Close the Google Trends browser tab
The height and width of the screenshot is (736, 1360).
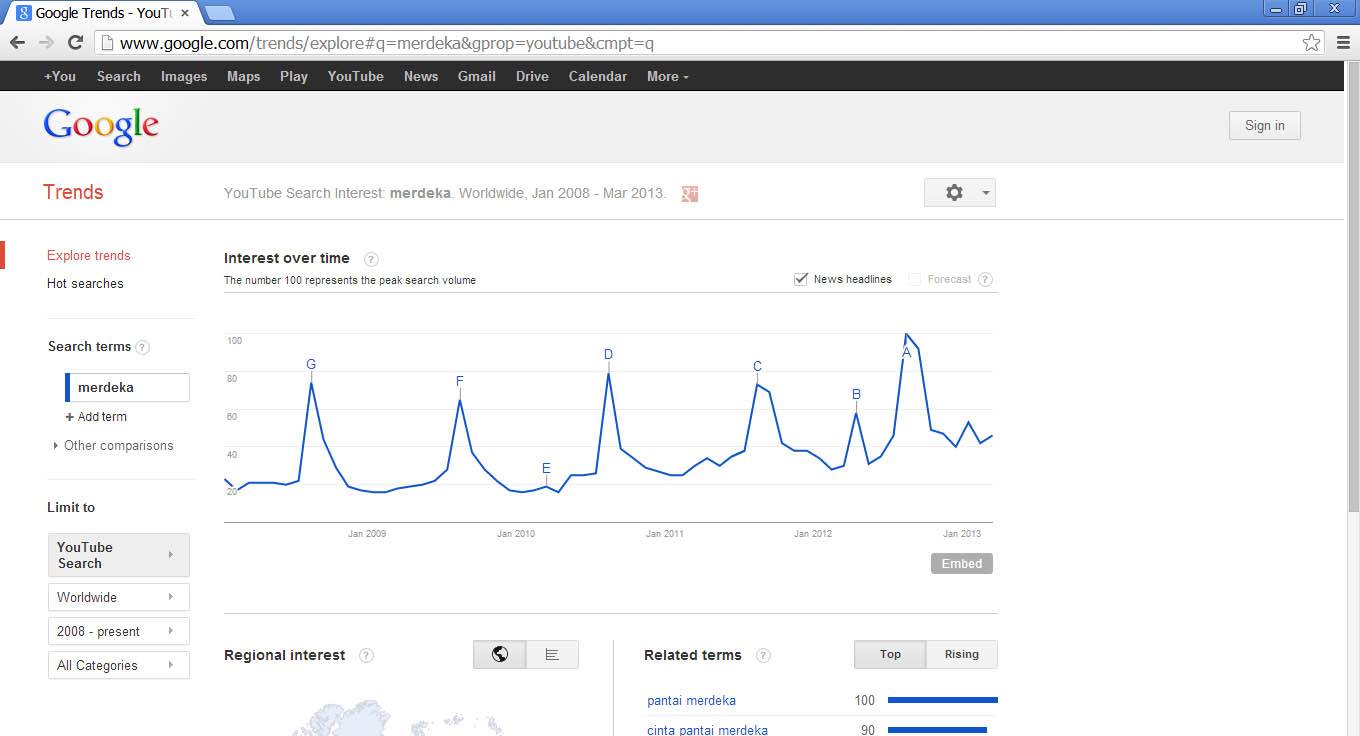click(x=185, y=13)
